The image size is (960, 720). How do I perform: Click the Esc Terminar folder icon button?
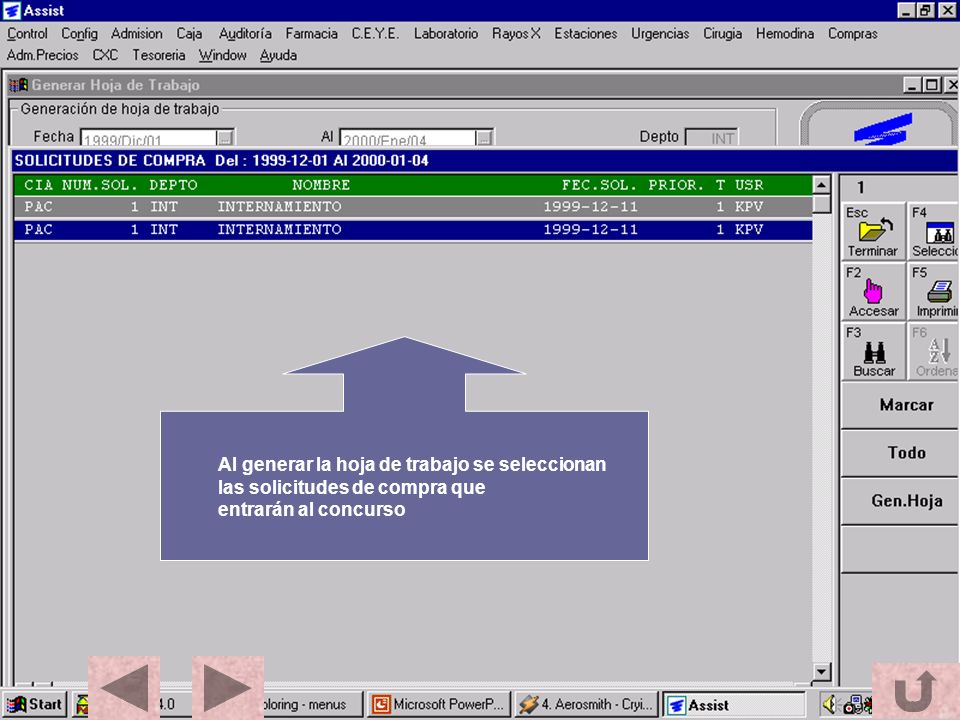(873, 231)
